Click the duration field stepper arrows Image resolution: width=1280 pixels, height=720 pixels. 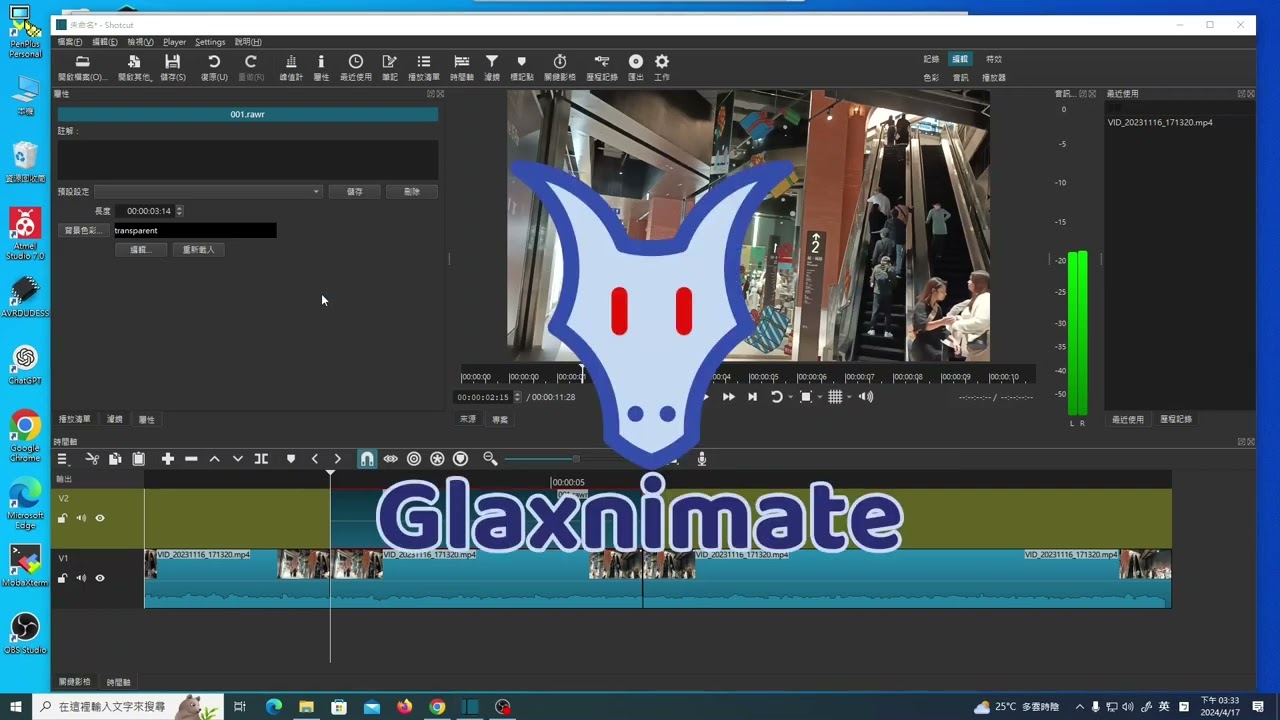179,211
